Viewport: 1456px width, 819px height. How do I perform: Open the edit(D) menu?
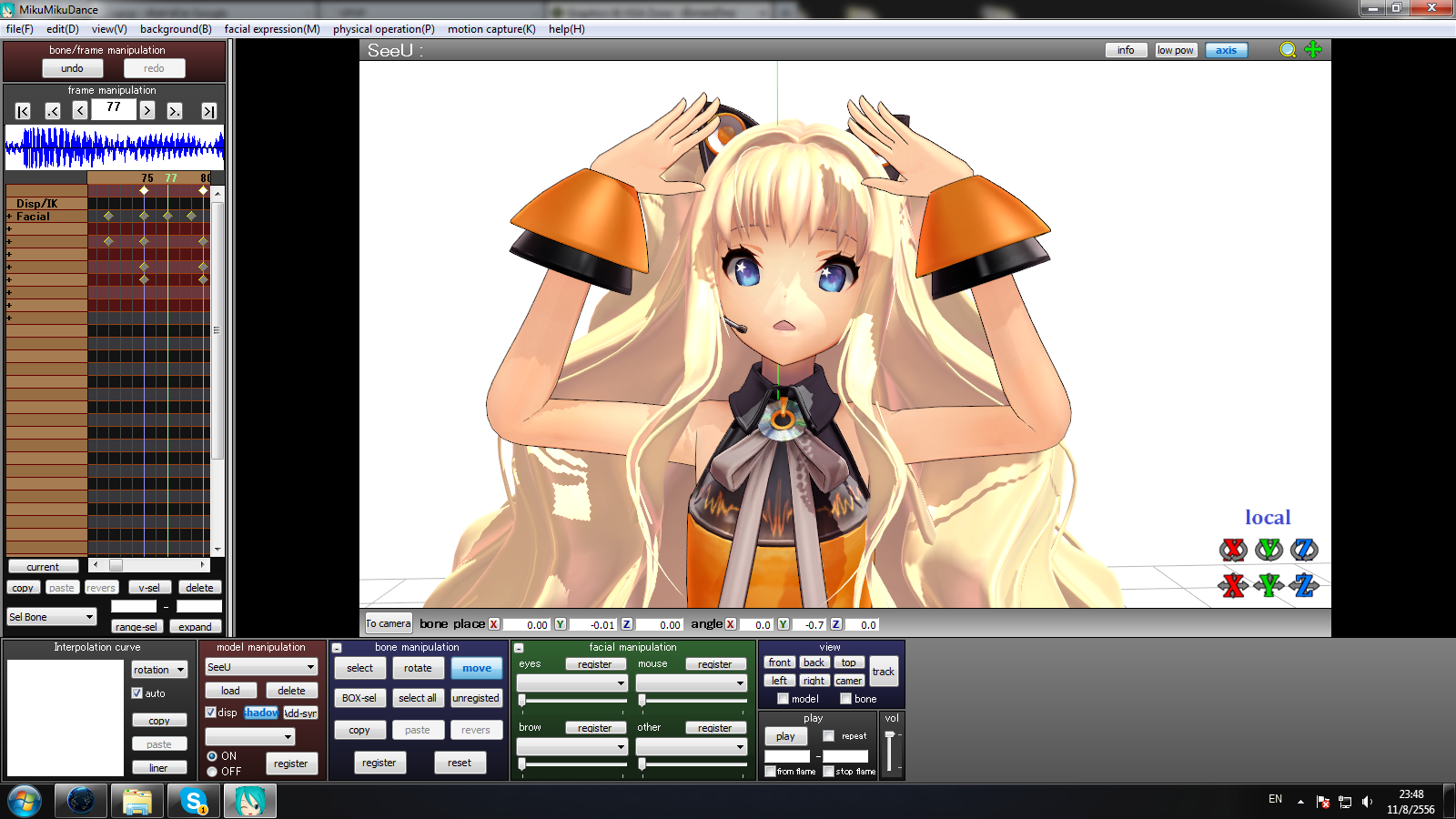(x=63, y=29)
